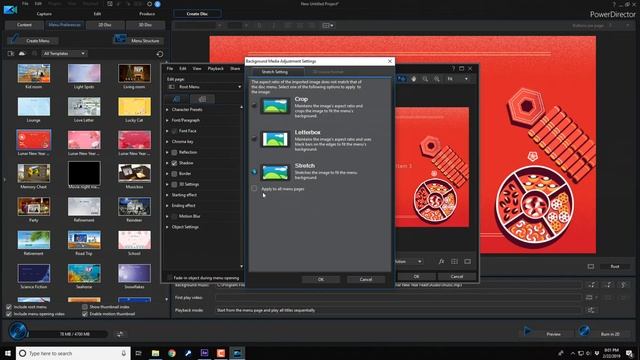The width and height of the screenshot is (640, 360).
Task: Select the Crop radio option
Action: pos(254,105)
